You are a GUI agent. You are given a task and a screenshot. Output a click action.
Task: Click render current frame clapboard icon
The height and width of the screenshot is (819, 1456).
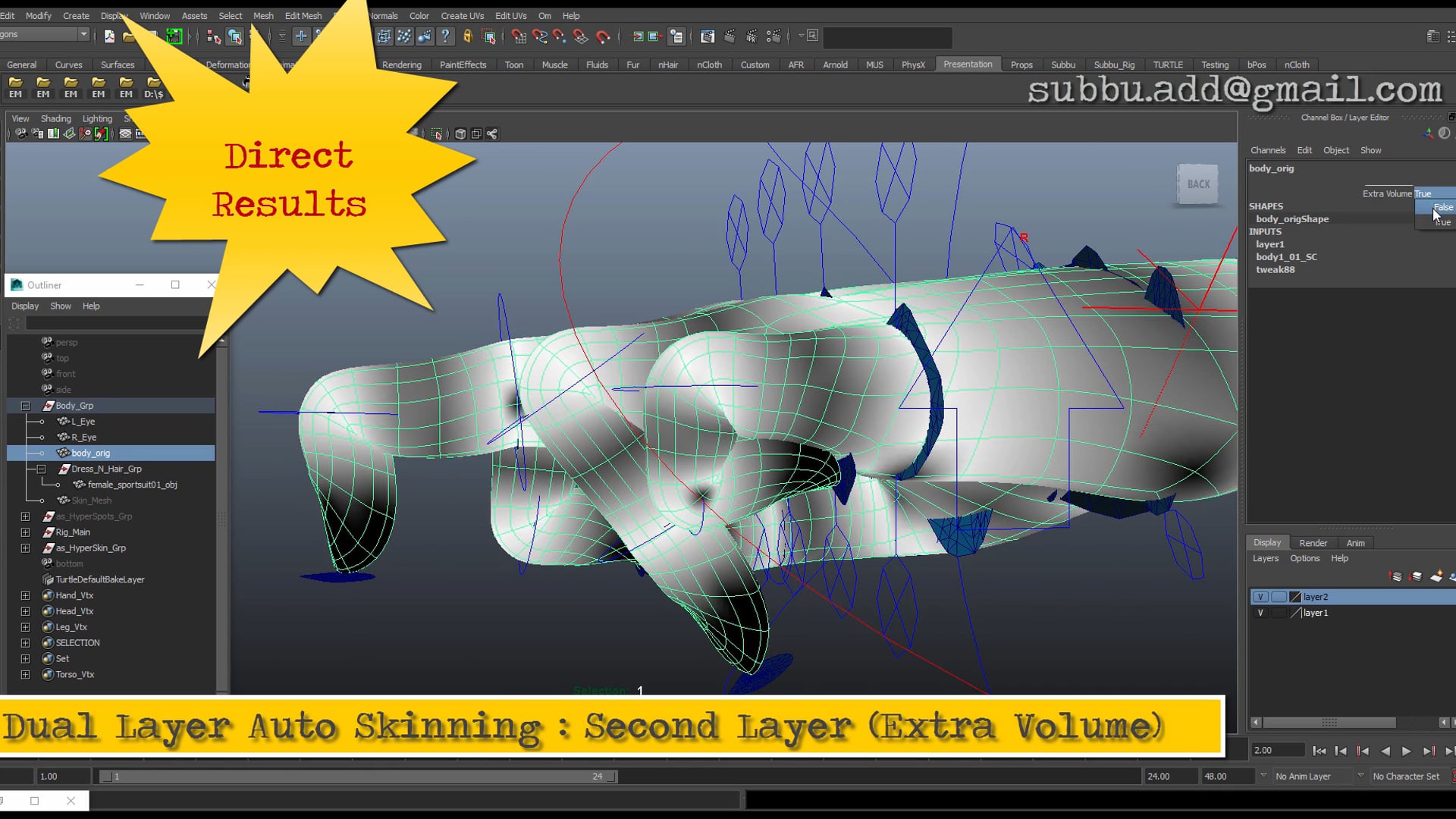coord(730,36)
